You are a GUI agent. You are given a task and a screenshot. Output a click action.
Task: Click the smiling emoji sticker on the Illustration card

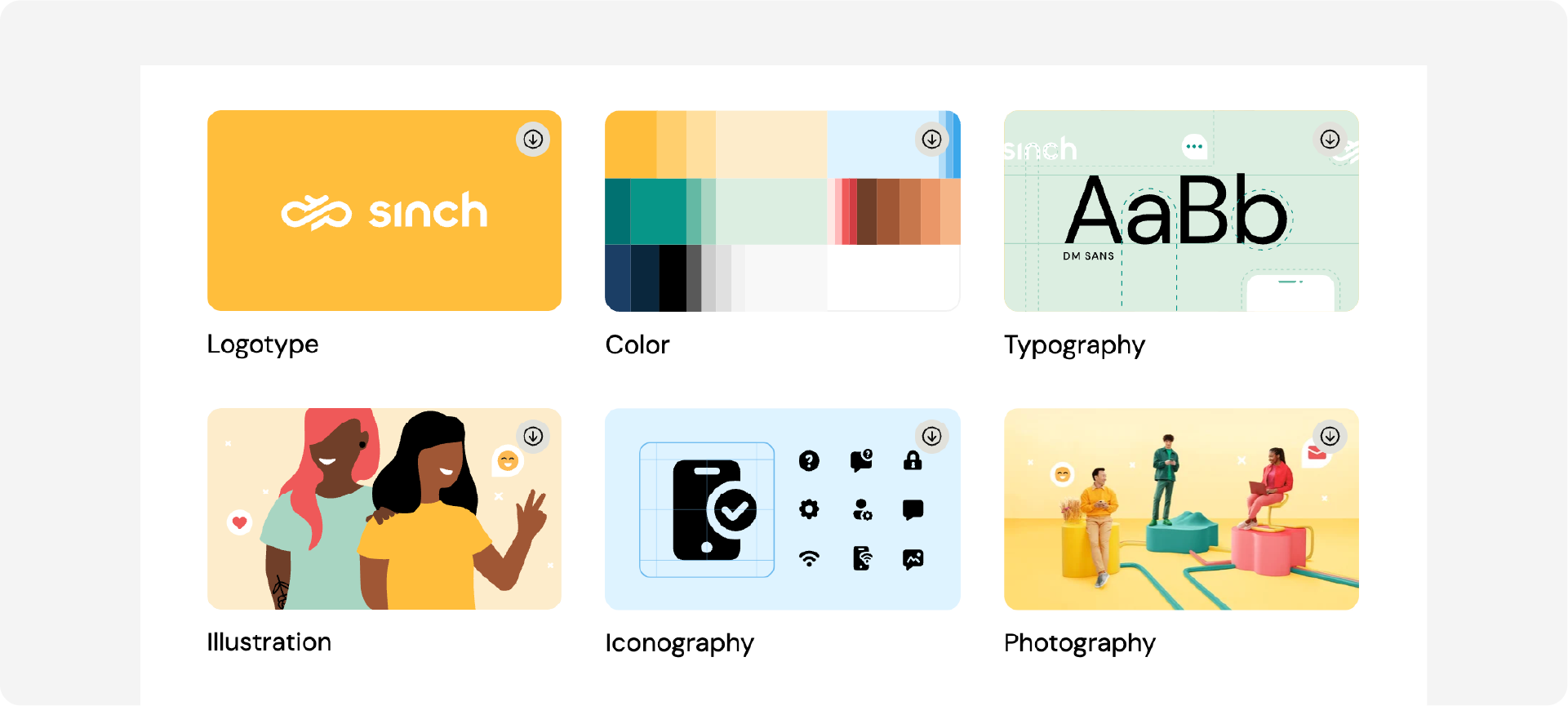coord(508,461)
